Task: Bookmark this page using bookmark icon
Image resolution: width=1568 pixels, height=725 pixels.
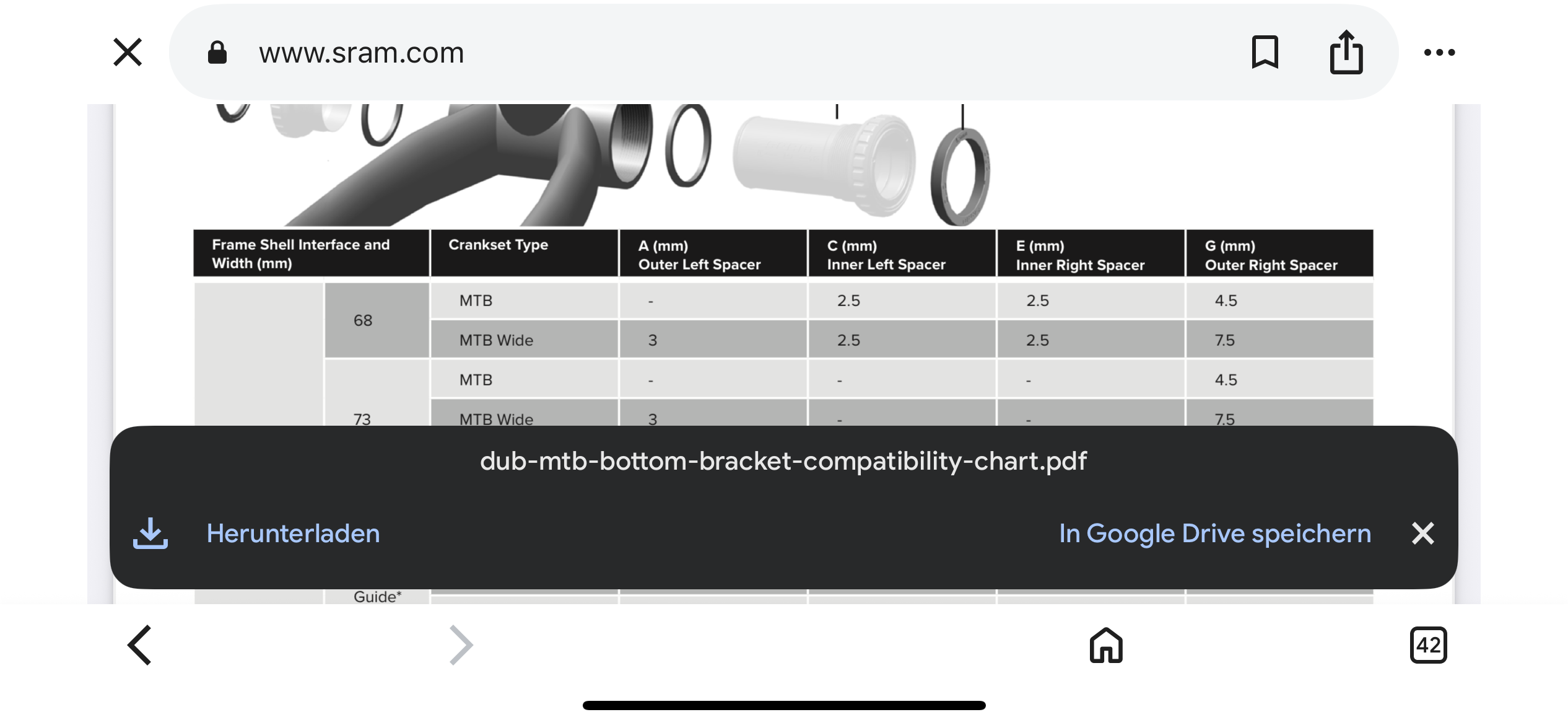Action: coord(1265,52)
